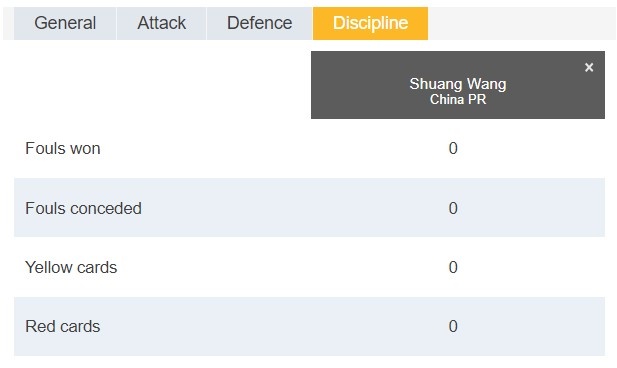Click the Fouls won value of 0
The image size is (617, 368).
[453, 148]
